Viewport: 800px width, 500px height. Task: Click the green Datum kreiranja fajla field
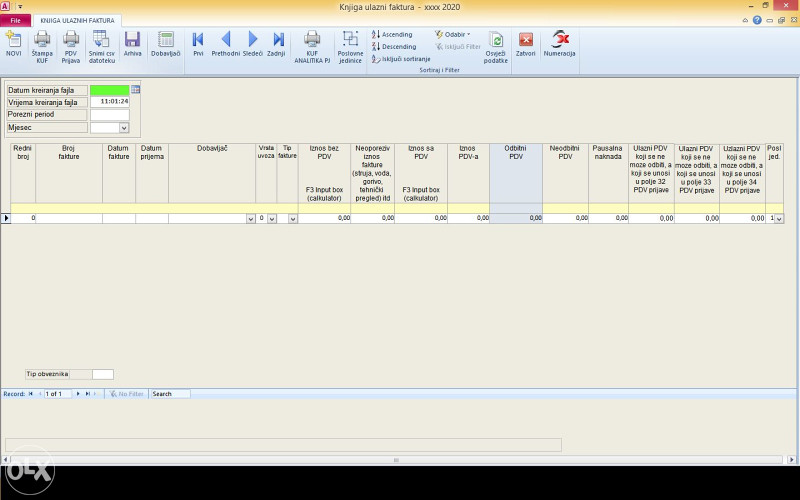(x=110, y=90)
